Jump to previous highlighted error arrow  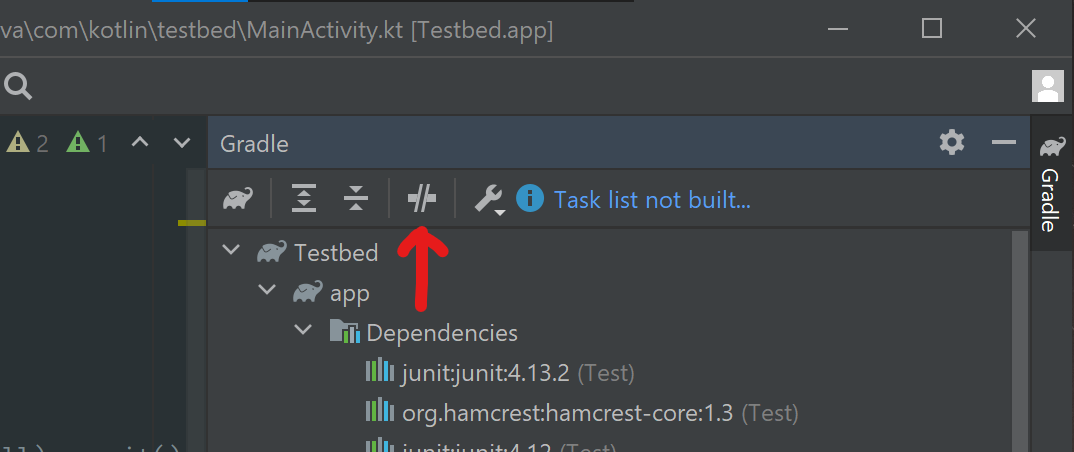[x=140, y=142]
